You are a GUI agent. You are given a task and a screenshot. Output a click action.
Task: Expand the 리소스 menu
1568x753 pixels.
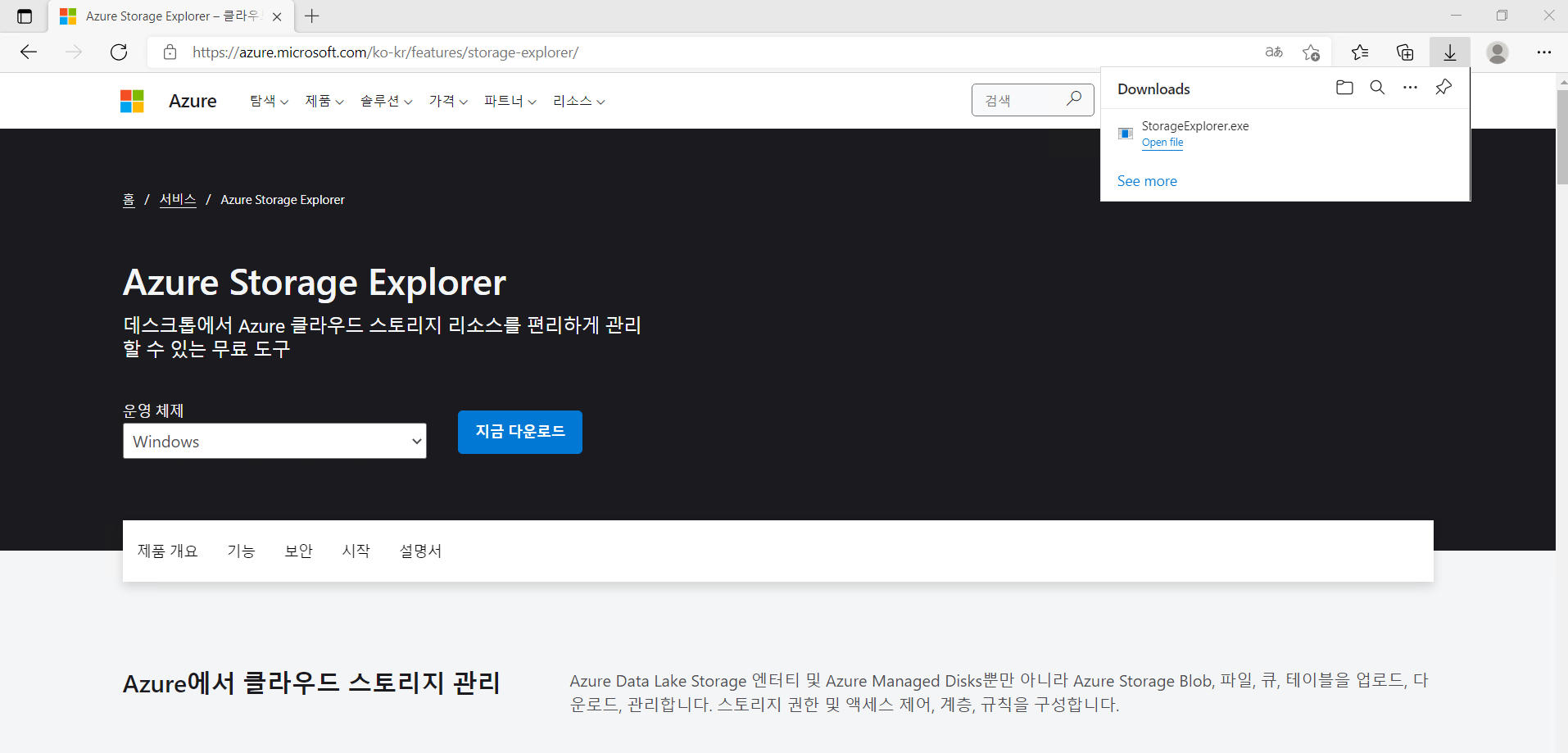(578, 101)
